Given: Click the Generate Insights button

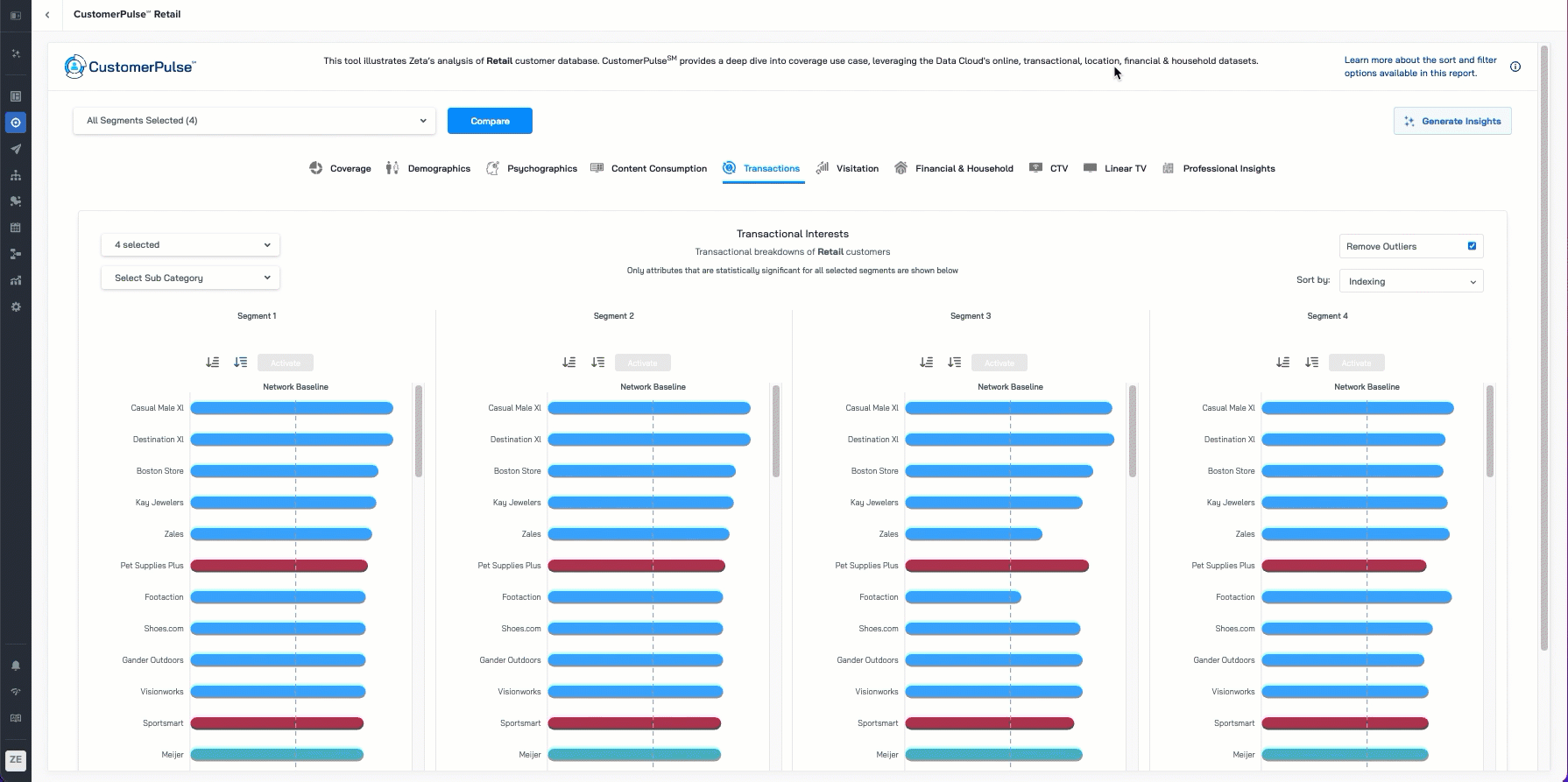Looking at the screenshot, I should pos(1451,121).
